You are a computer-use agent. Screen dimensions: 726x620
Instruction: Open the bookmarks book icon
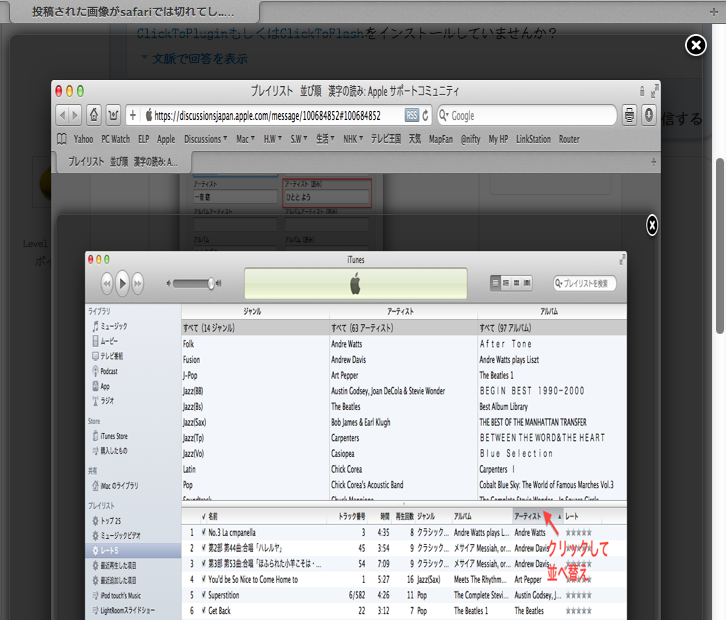coord(62,139)
